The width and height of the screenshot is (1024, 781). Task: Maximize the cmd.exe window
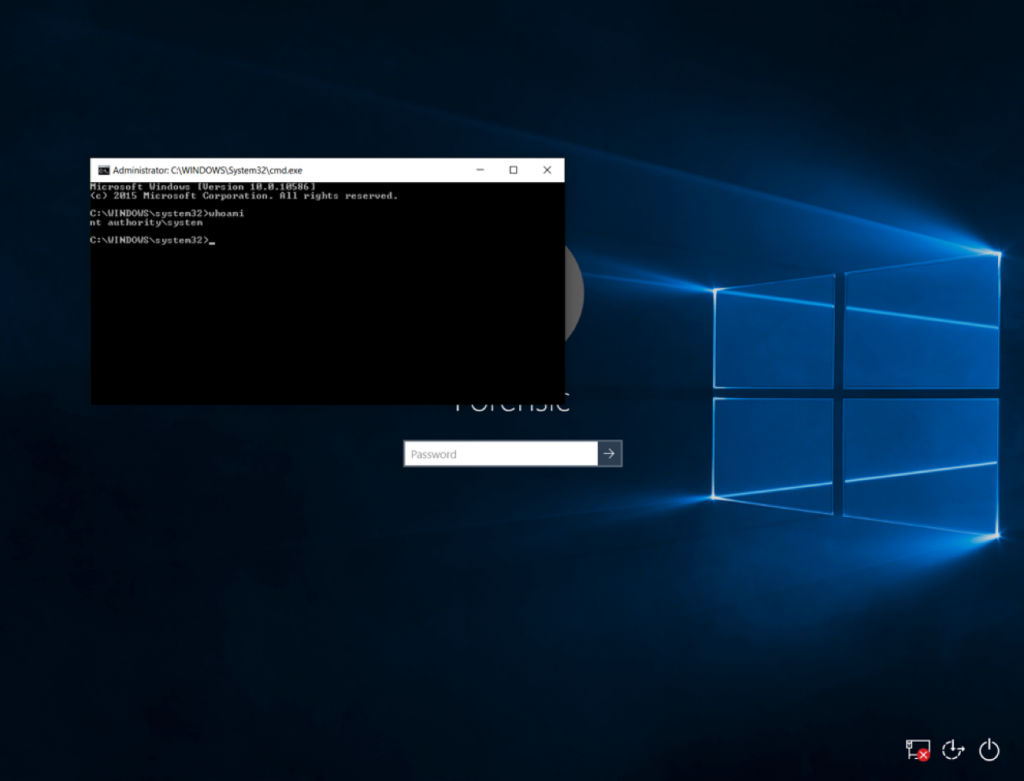[x=513, y=170]
